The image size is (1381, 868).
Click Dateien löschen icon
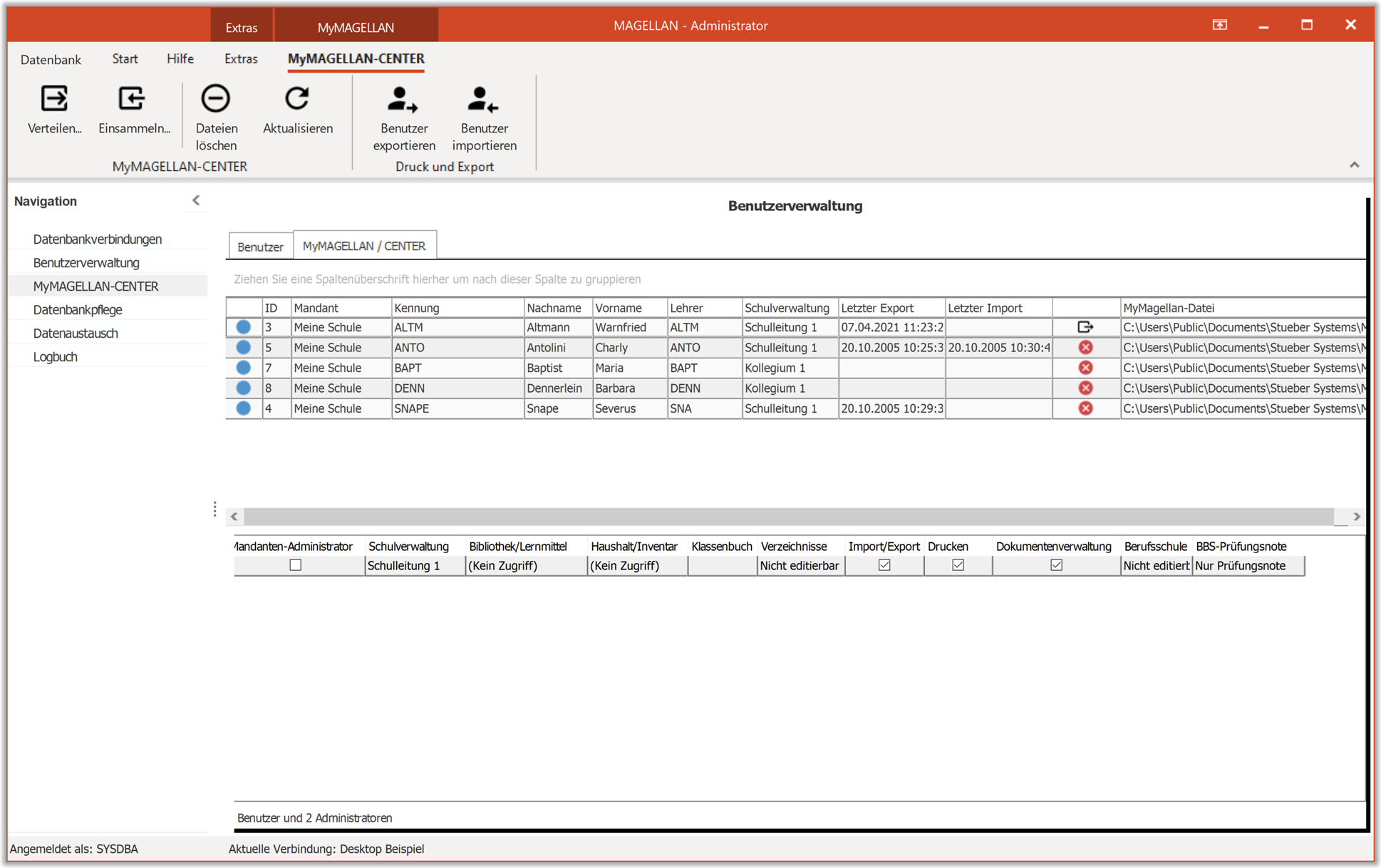(x=215, y=98)
